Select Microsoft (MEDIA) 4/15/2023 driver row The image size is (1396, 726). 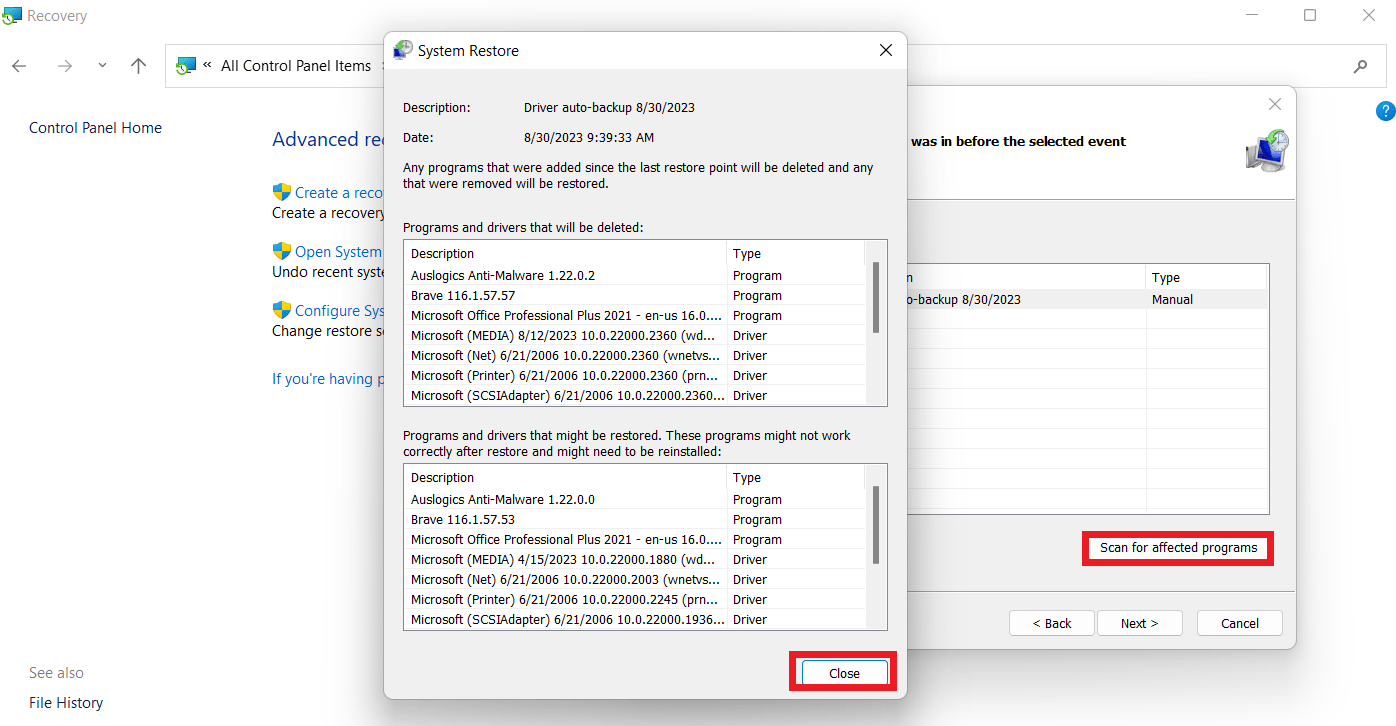pos(635,559)
